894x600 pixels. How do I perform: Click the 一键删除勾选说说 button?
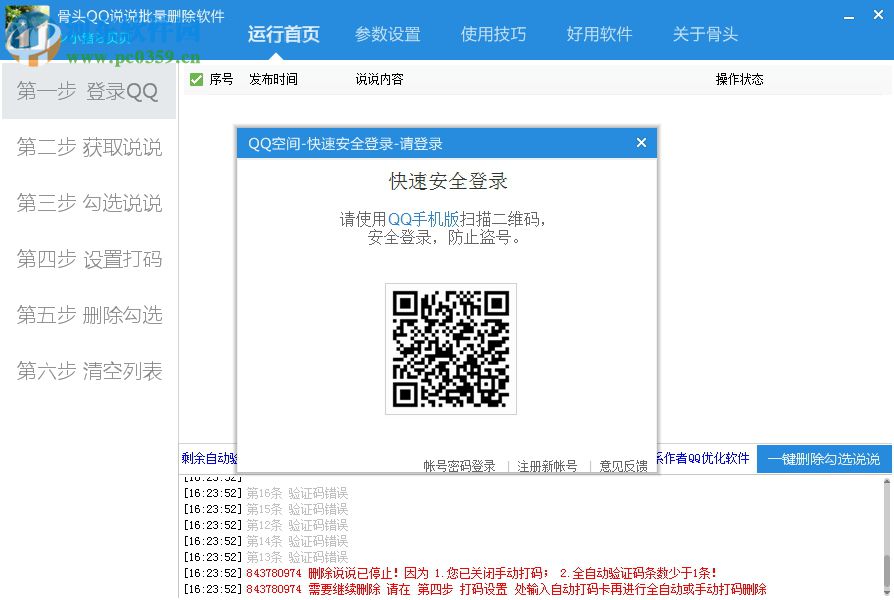[823, 459]
